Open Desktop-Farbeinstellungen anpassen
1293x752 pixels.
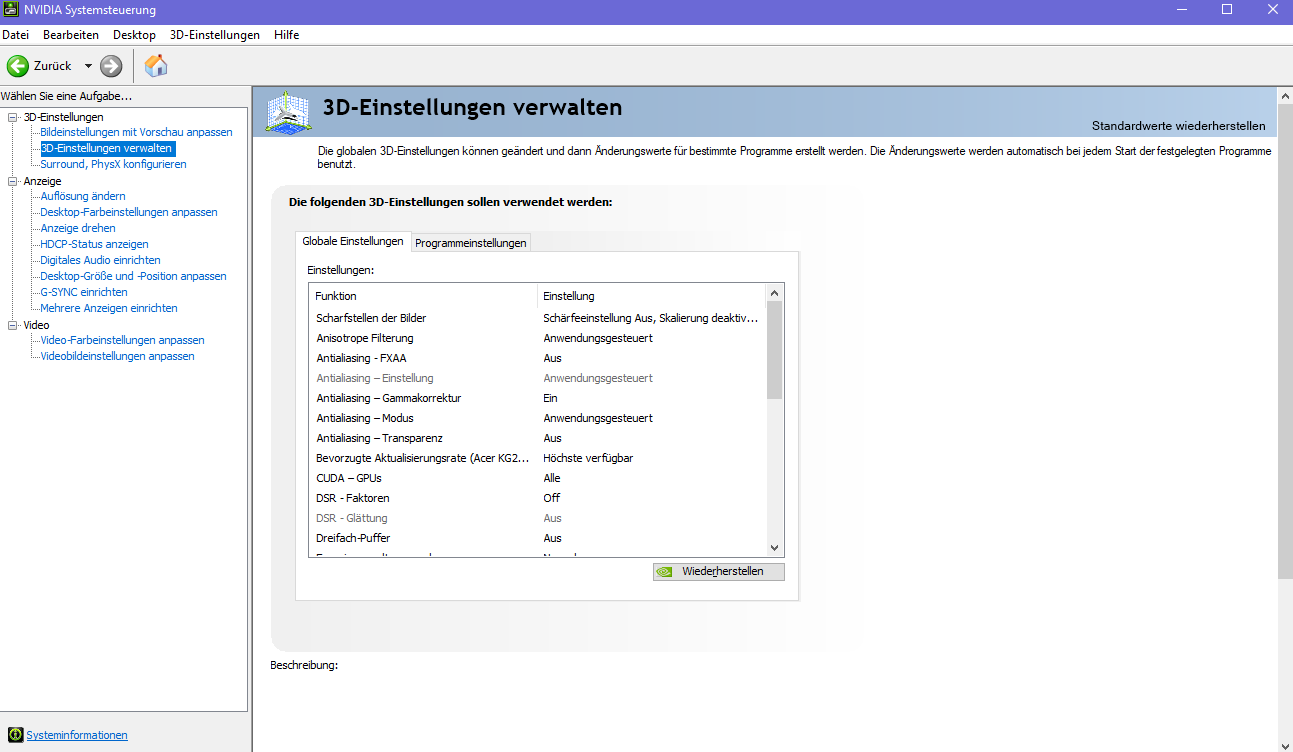[129, 212]
